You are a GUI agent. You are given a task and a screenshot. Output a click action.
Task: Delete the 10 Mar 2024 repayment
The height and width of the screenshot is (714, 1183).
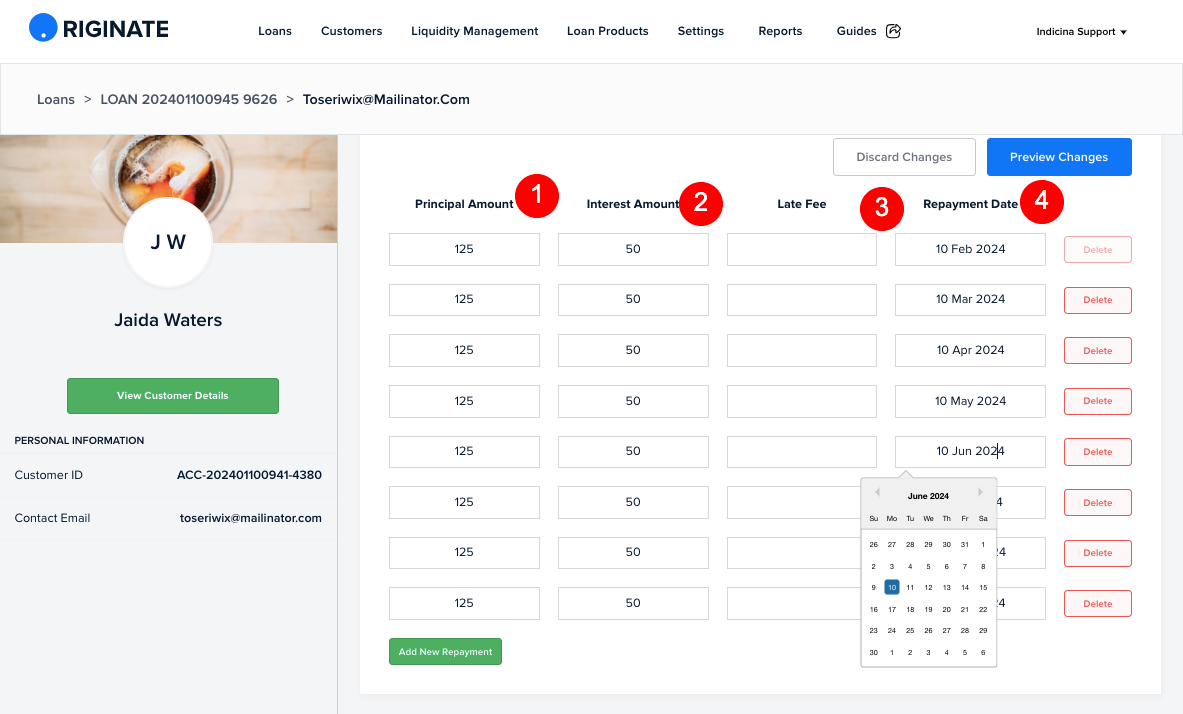1098,300
